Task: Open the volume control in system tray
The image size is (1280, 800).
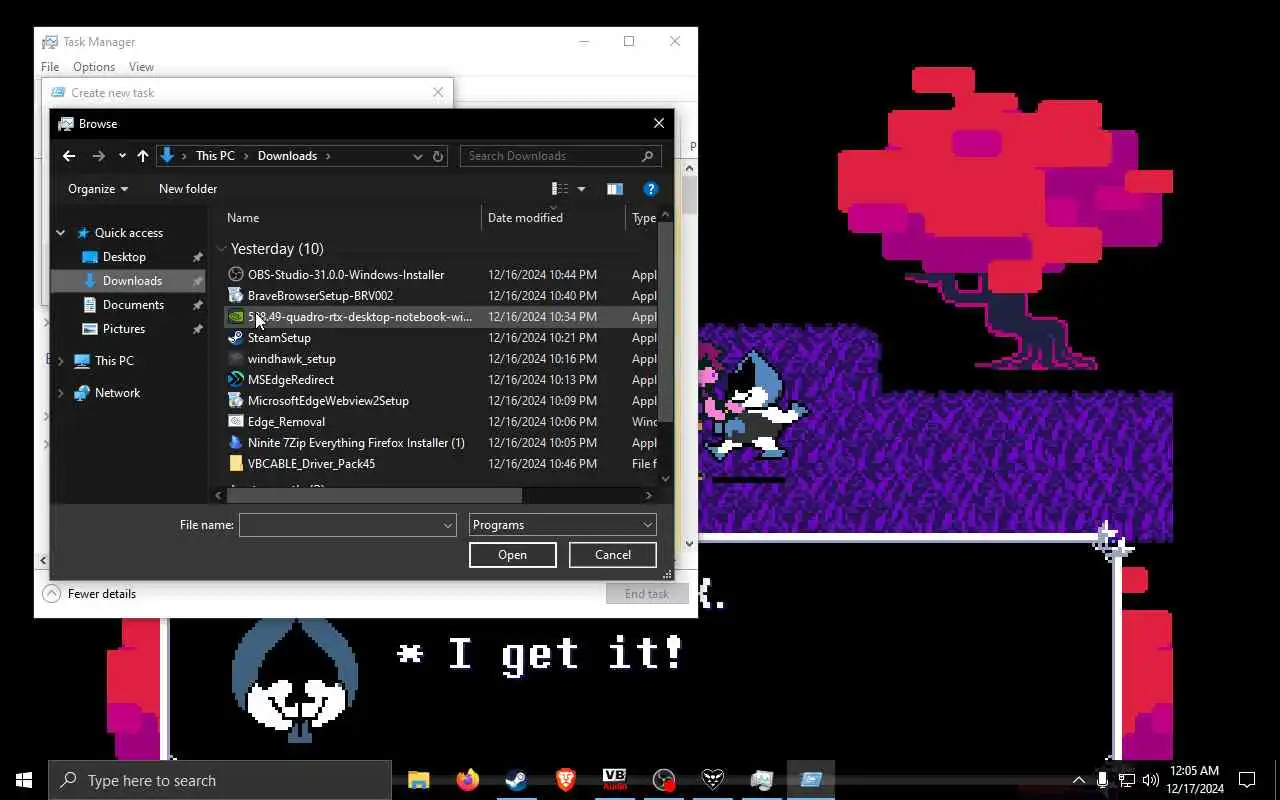Action: pos(1150,780)
